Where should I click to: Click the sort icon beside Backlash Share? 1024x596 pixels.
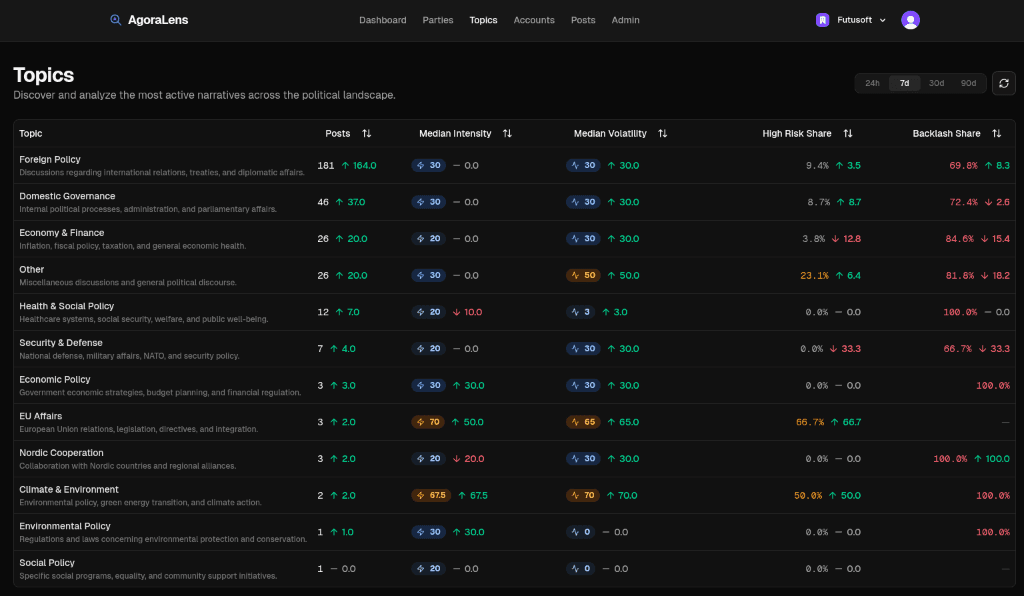point(996,132)
